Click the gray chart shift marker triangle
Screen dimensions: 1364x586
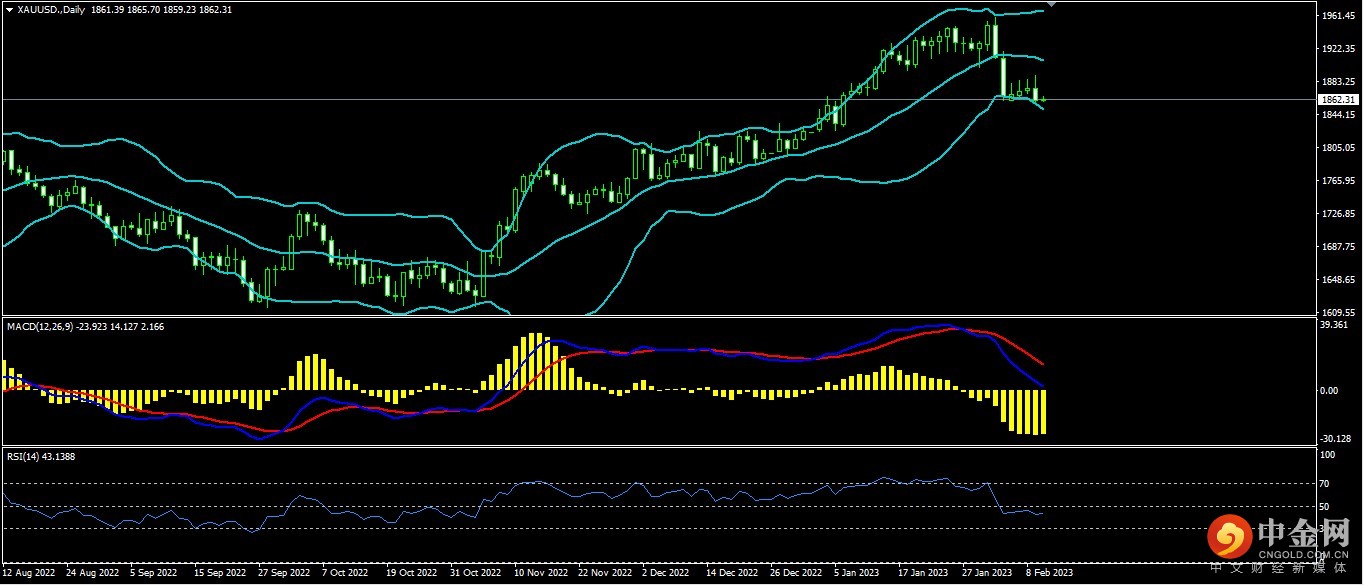(1050, 5)
